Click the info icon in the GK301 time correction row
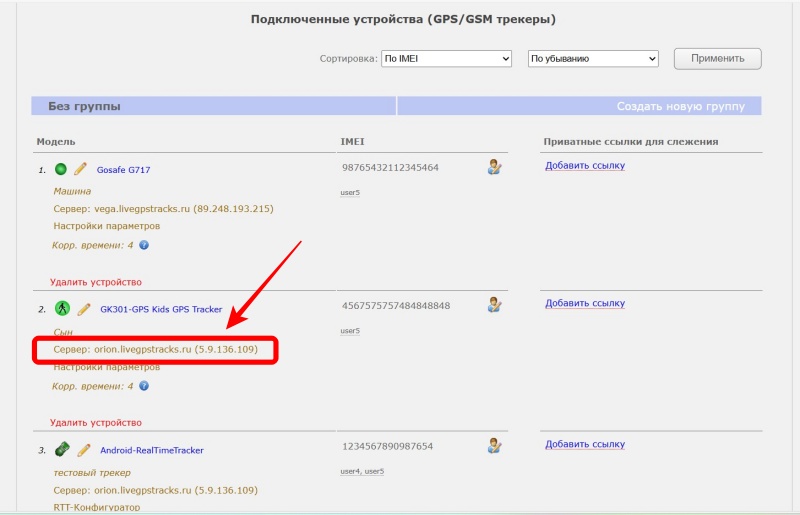 tap(144, 385)
